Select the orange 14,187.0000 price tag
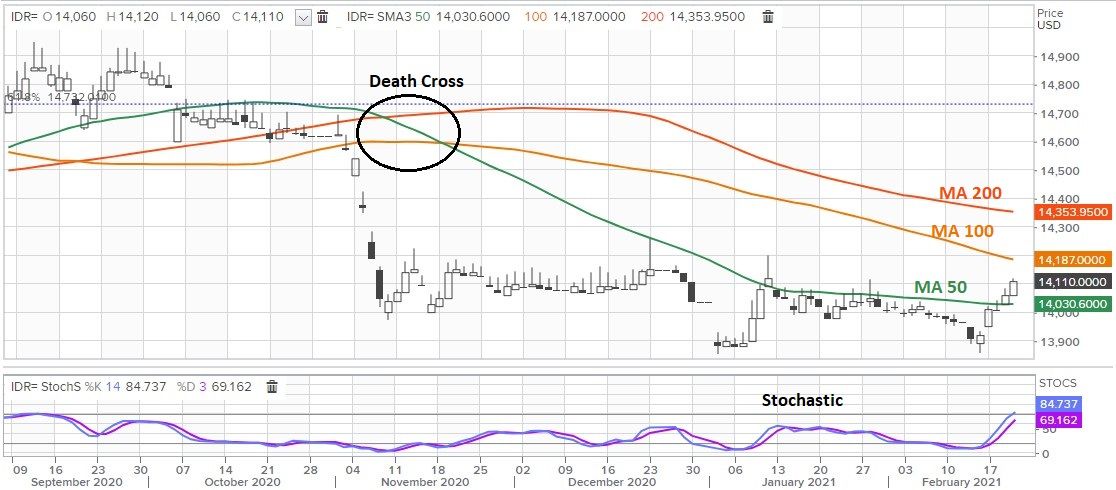The height and width of the screenshot is (490, 1116). (1073, 260)
